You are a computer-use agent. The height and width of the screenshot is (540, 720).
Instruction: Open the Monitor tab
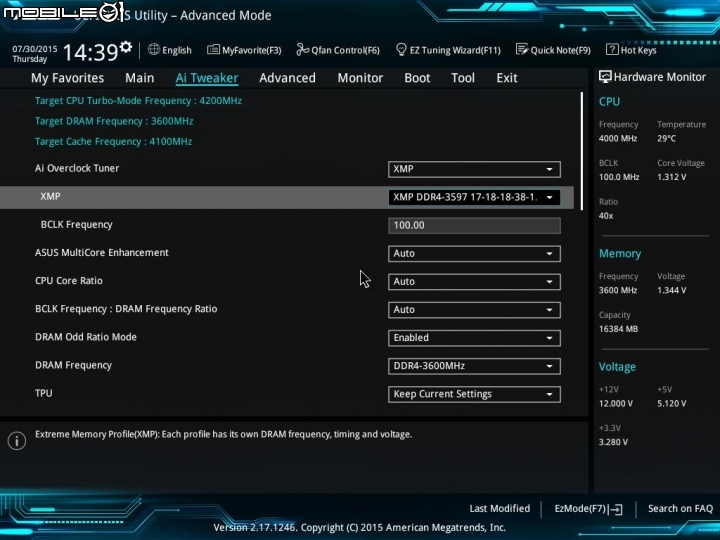click(x=360, y=78)
